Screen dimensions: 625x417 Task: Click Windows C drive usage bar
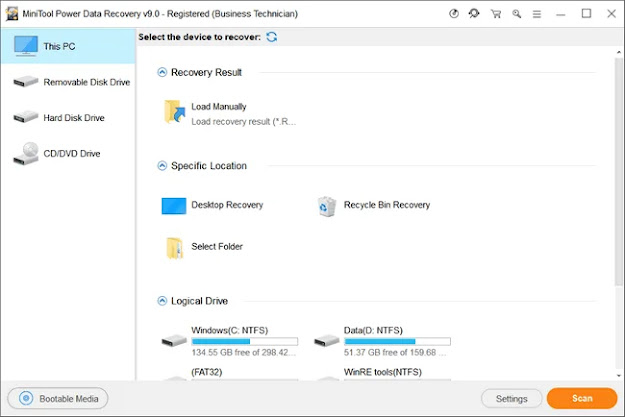[x=245, y=341]
